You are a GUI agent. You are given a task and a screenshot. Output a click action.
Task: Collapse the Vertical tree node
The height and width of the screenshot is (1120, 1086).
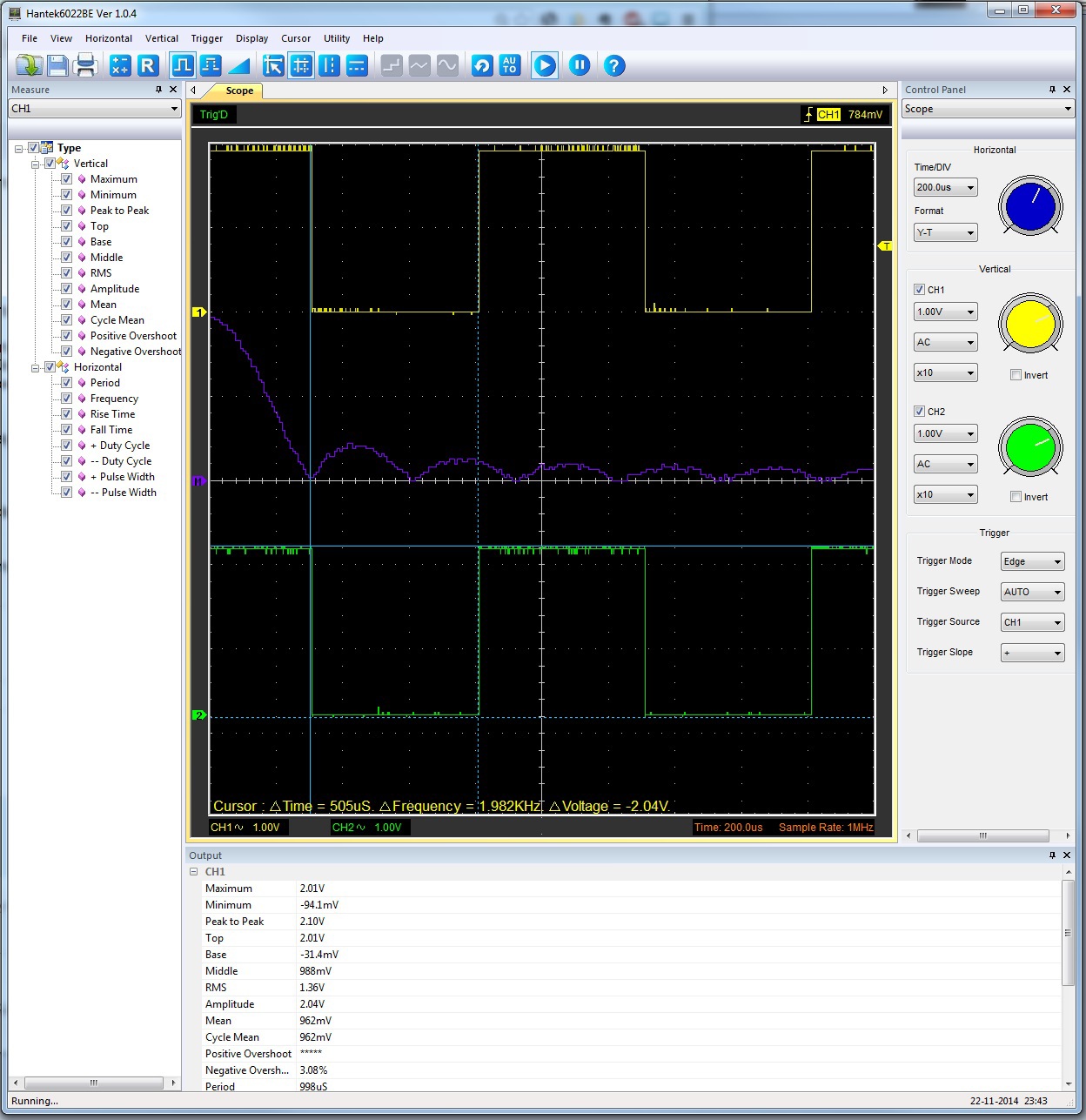[36, 164]
